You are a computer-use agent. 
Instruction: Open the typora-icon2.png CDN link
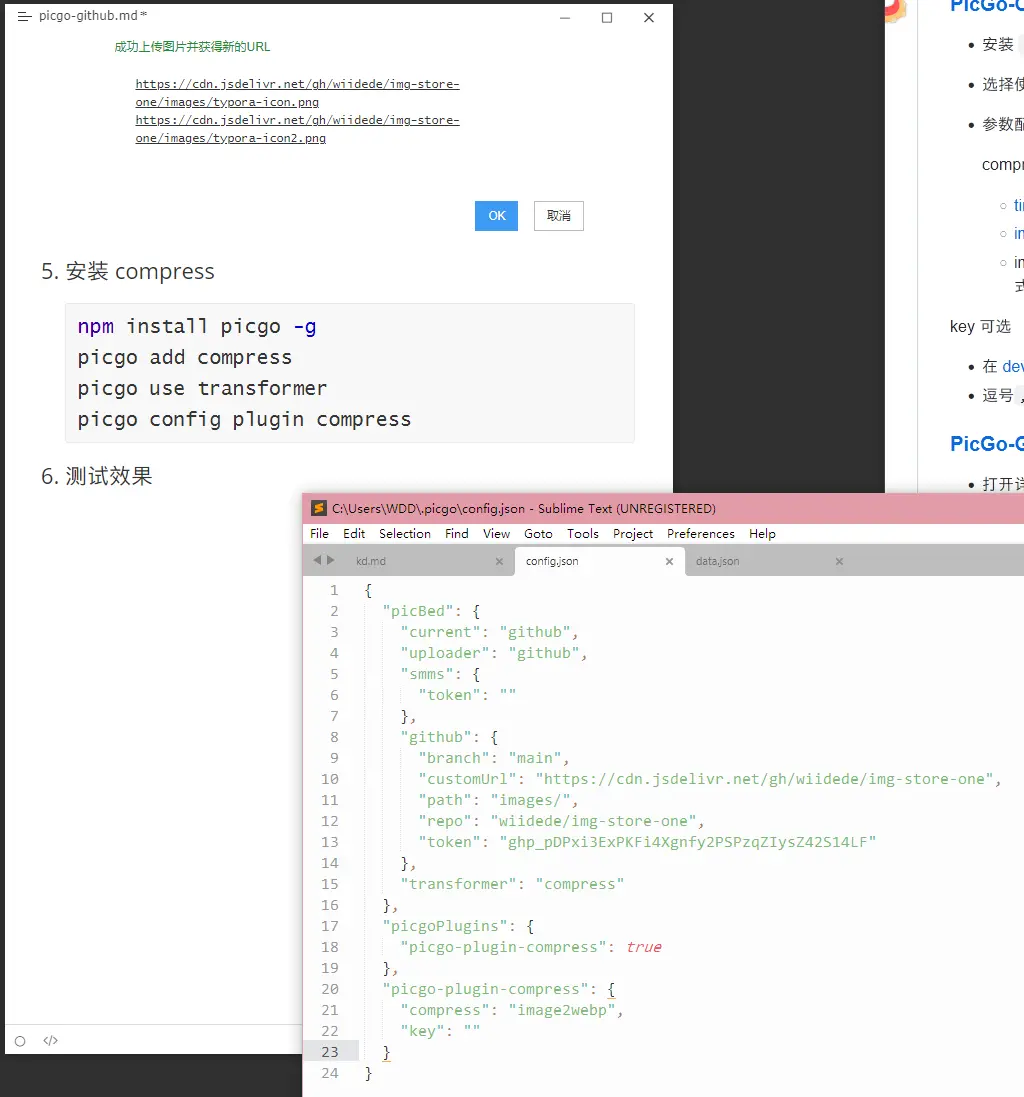click(297, 129)
